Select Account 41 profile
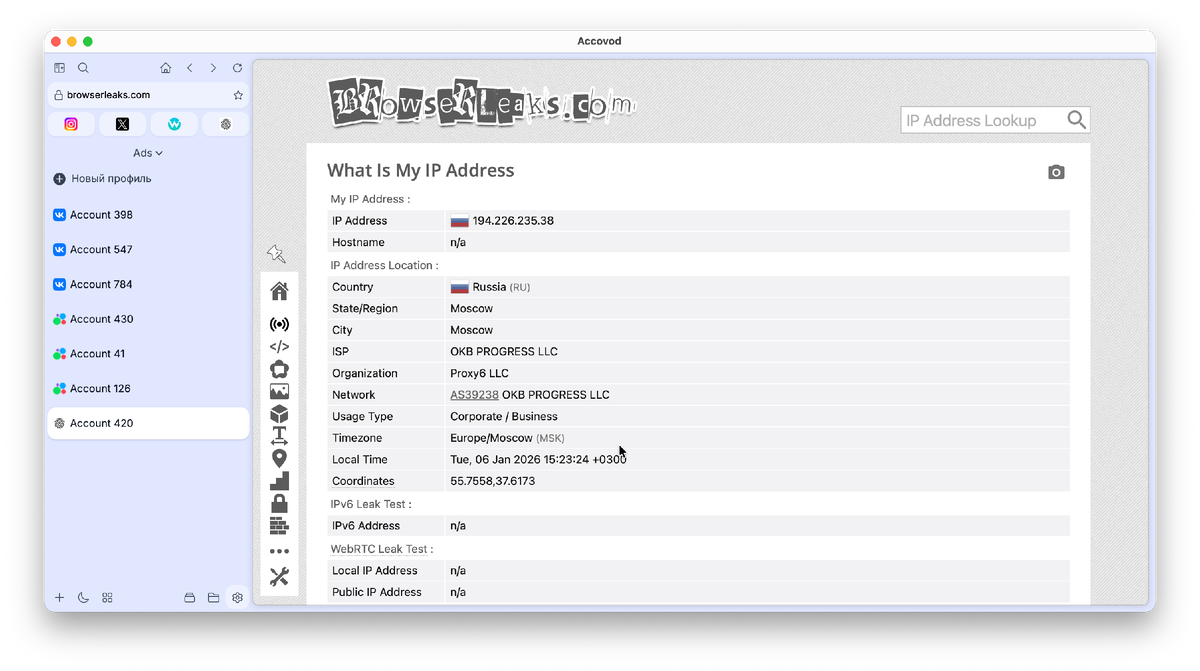1200x671 pixels. tap(148, 354)
